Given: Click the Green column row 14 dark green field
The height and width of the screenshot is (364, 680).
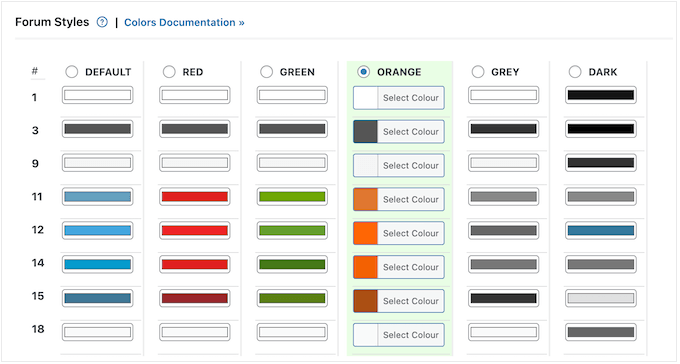Looking at the screenshot, I should (x=292, y=264).
